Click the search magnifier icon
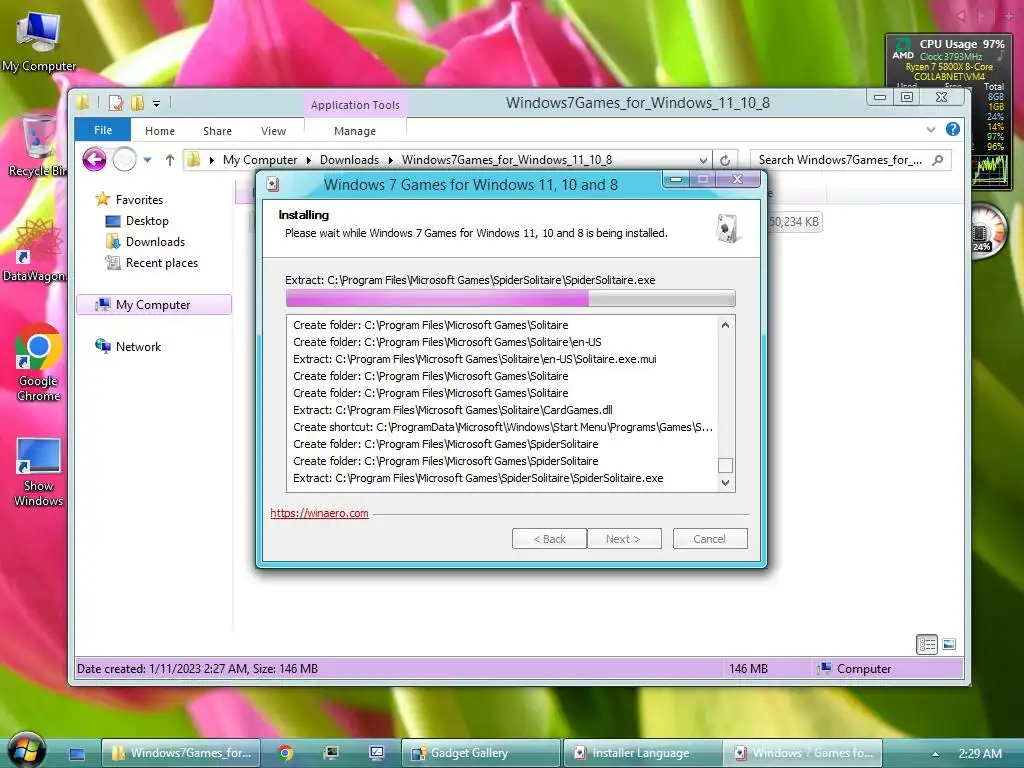 [x=938, y=160]
